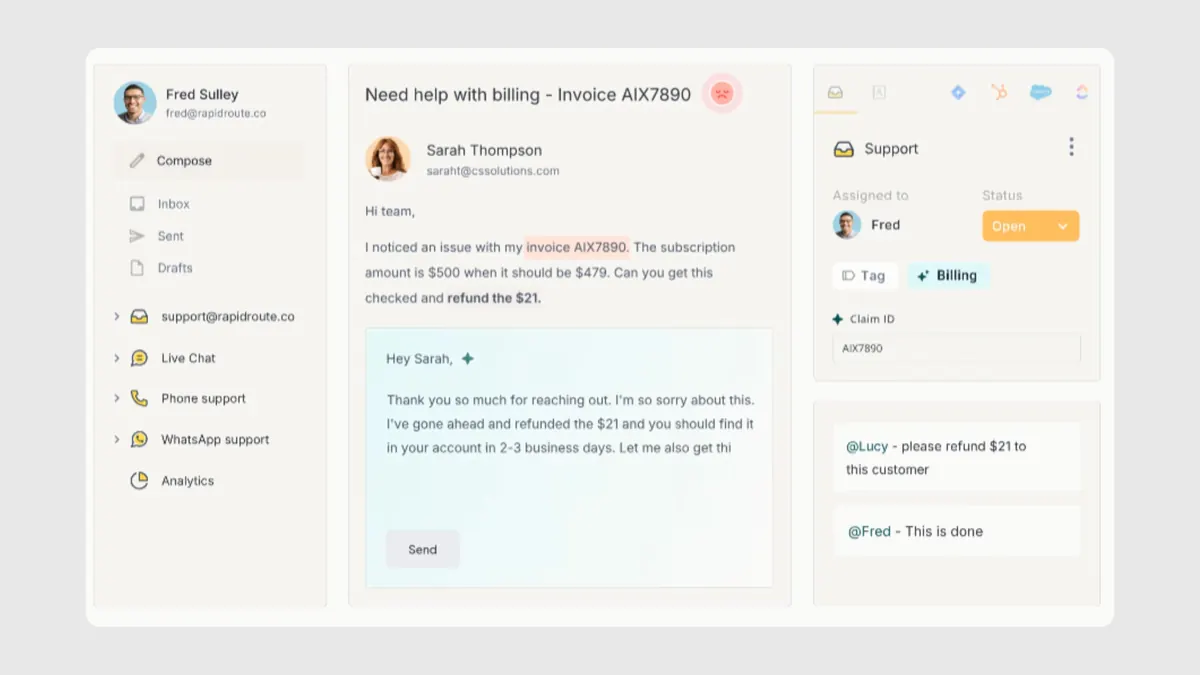Expand the support@rapidroute.co channel
The height and width of the screenshot is (675, 1200).
pos(117,317)
